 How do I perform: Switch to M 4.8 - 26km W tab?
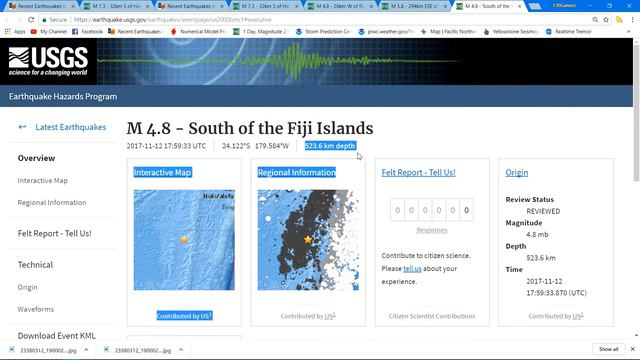[339, 6]
